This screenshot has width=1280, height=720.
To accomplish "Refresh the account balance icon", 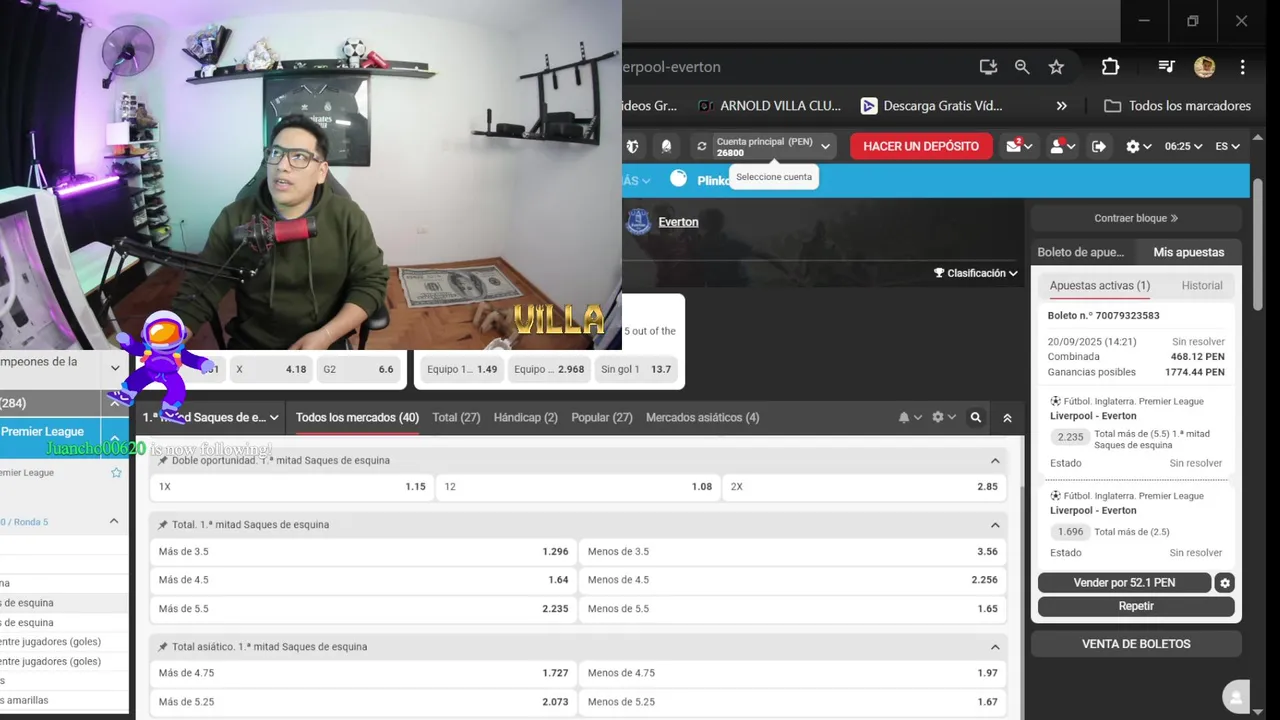I will (702, 146).
